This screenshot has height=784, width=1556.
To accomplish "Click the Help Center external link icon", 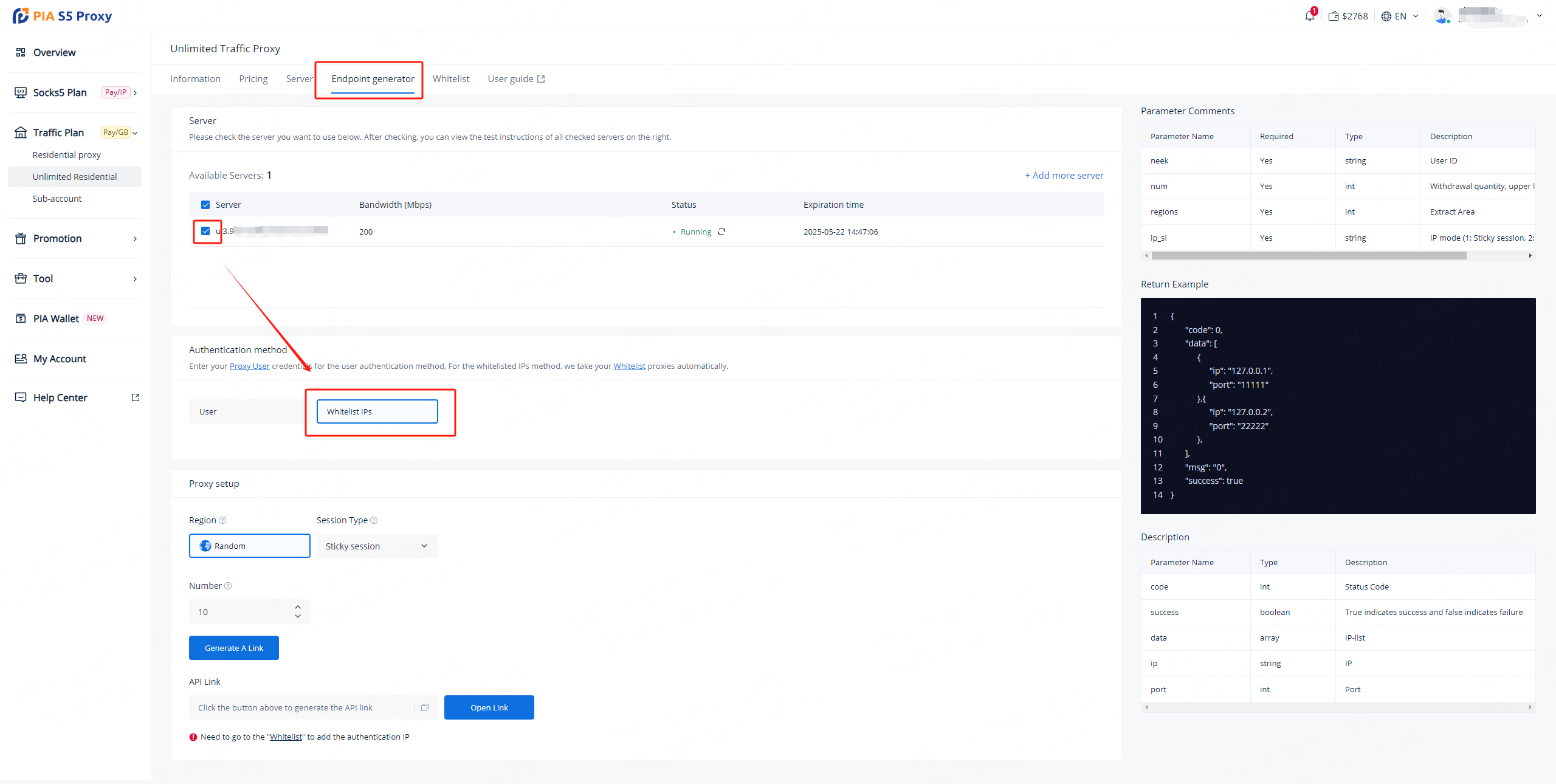I will (136, 397).
